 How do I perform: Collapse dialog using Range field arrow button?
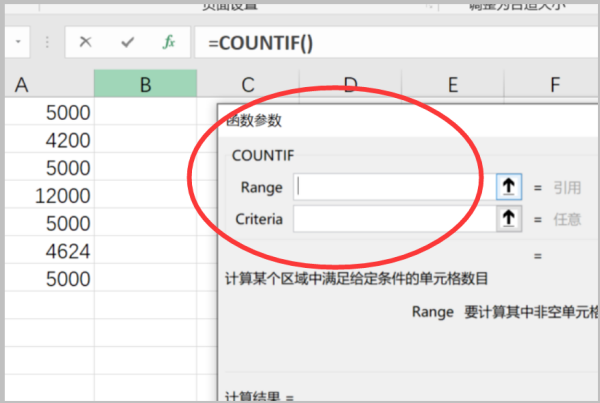(x=509, y=187)
